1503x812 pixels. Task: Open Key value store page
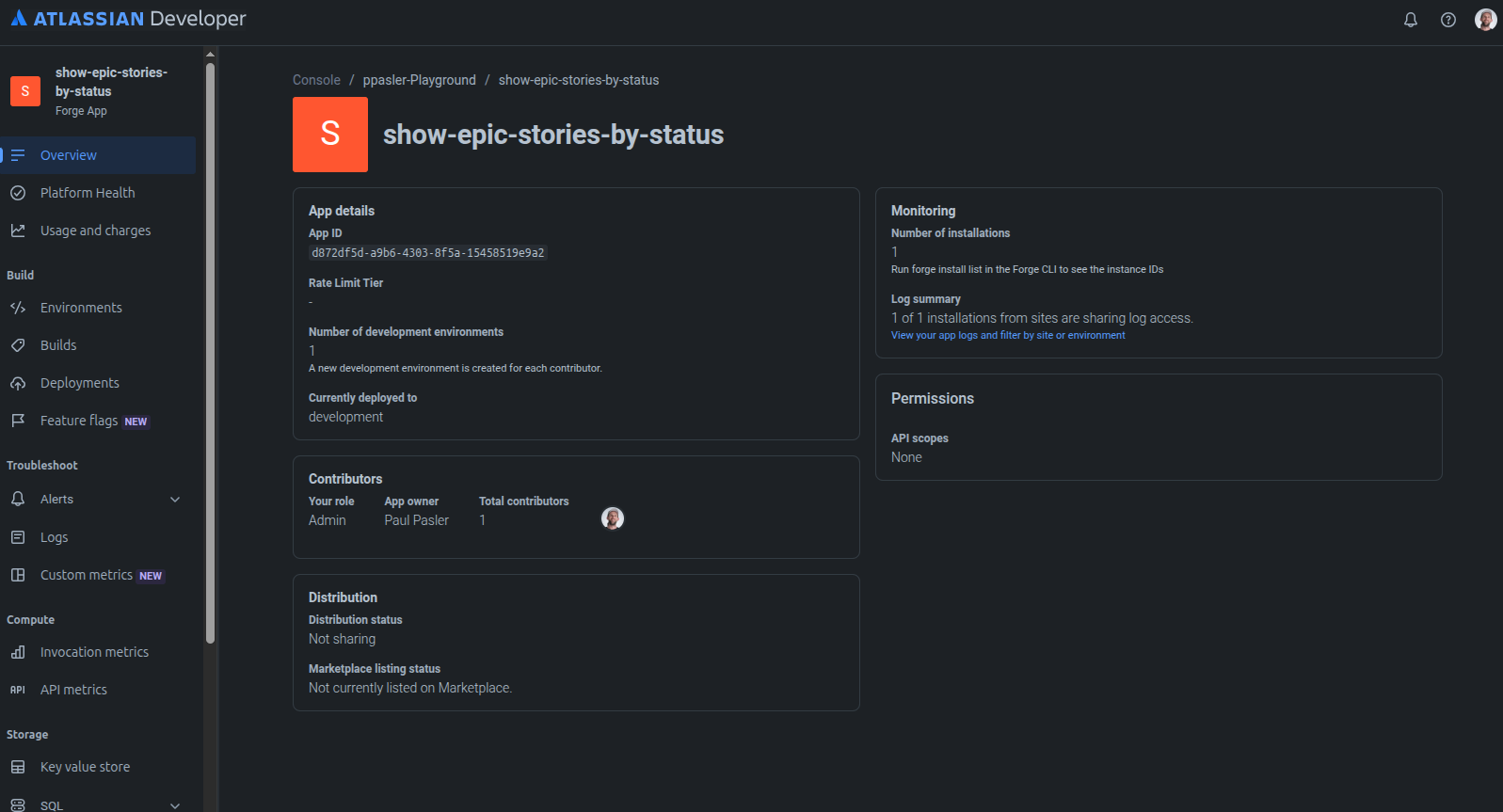click(98, 767)
